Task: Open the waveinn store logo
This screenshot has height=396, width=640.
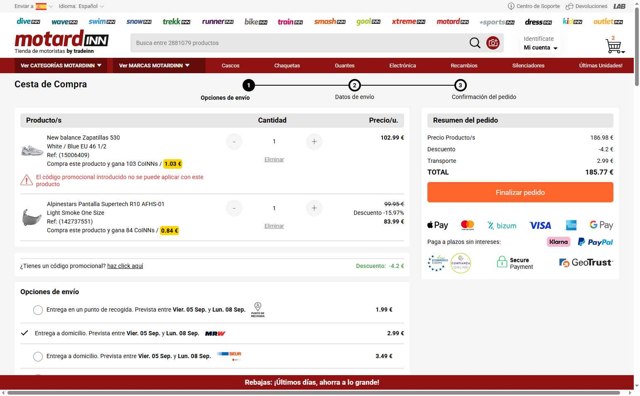Action: [64, 22]
